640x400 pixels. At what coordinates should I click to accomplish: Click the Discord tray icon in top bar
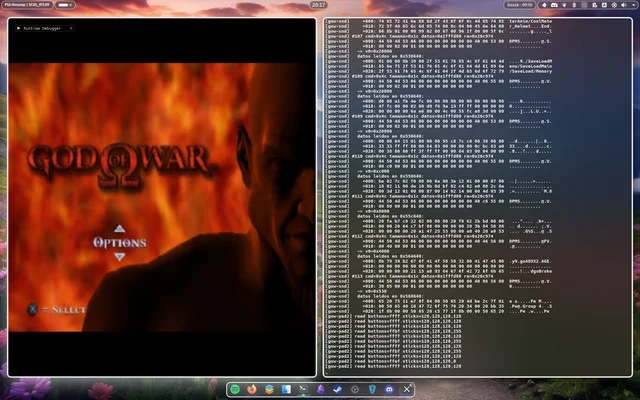pyautogui.click(x=554, y=5)
